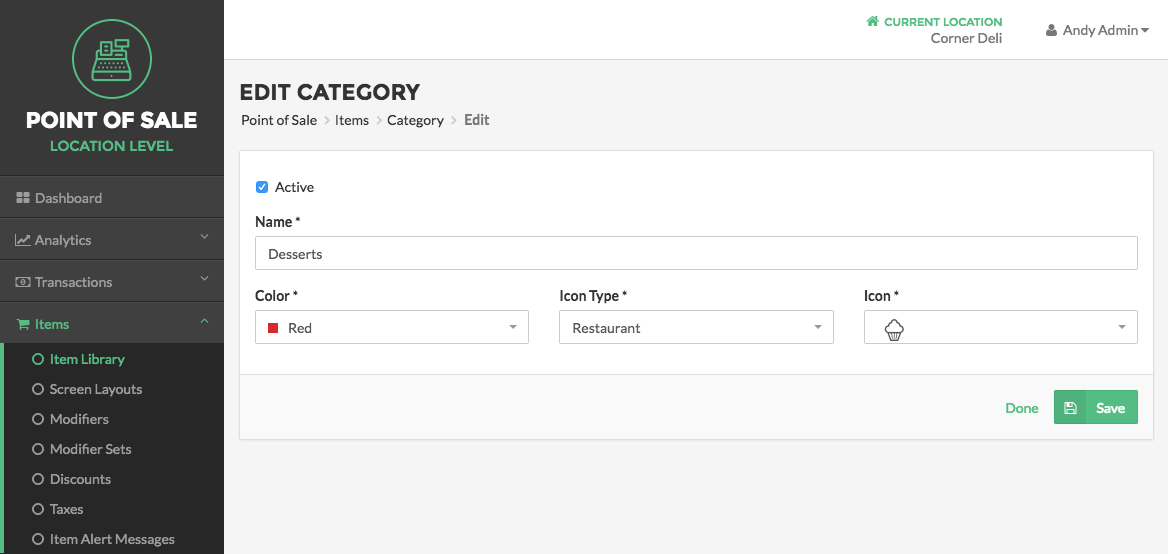This screenshot has width=1168, height=554.
Task: Click the Dashboard grid icon
Action: coord(22,198)
